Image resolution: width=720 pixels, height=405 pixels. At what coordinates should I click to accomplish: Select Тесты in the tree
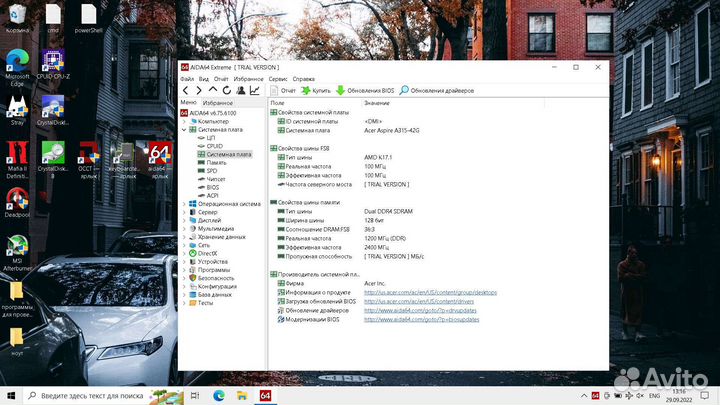tap(205, 303)
